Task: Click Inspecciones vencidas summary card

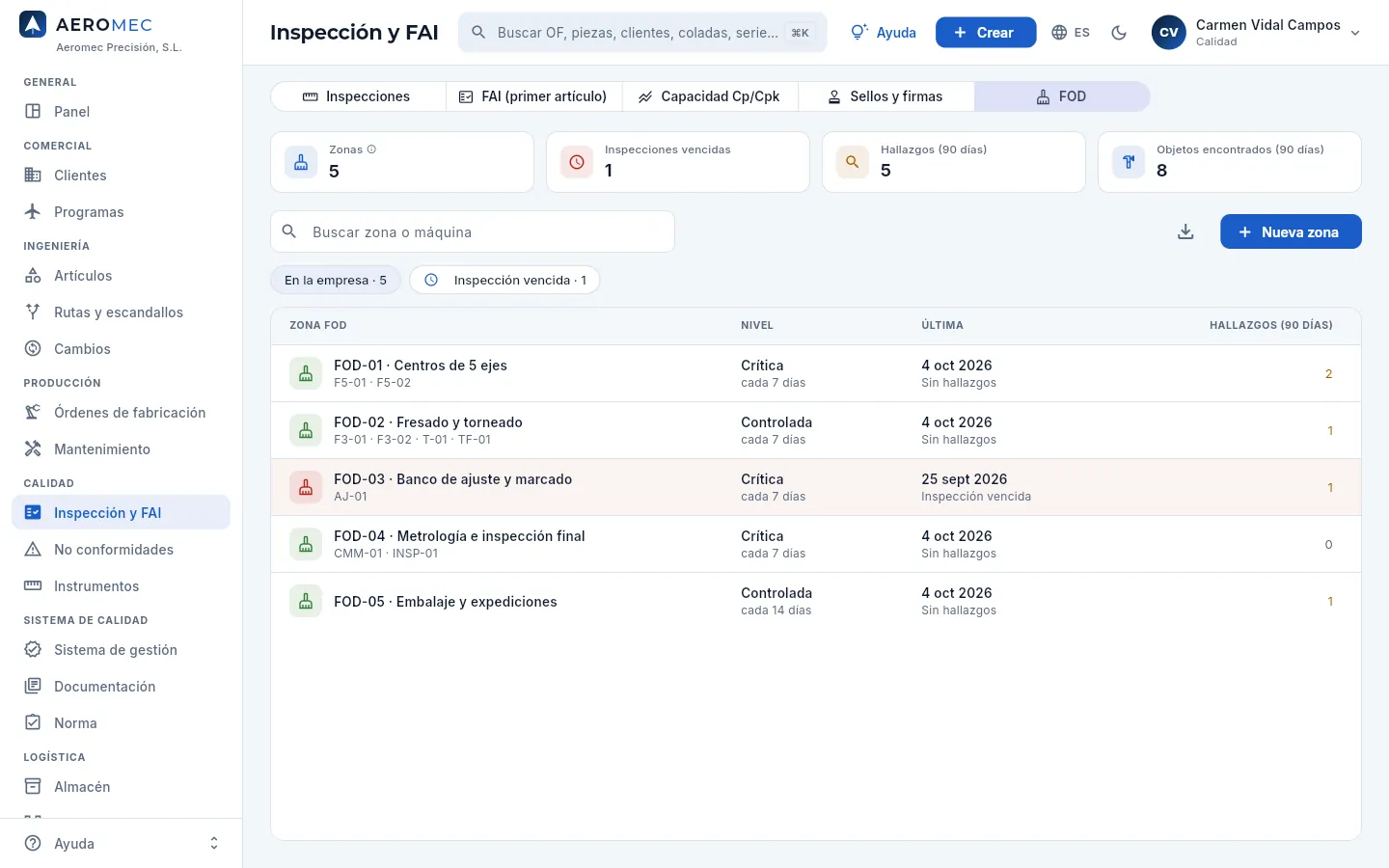Action: point(678,162)
